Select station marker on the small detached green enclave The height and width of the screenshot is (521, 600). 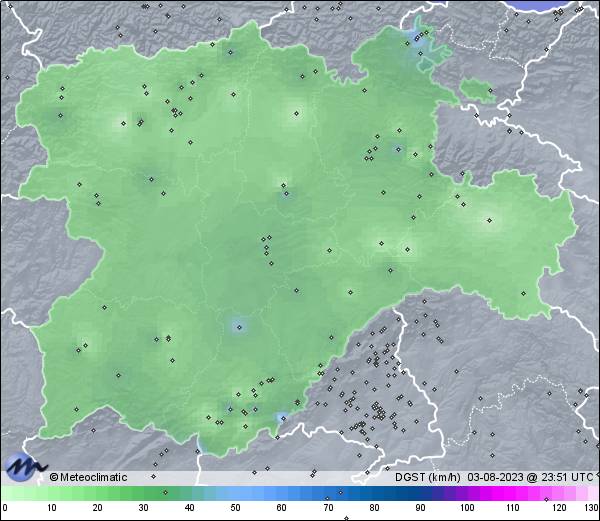pyautogui.click(x=491, y=91)
